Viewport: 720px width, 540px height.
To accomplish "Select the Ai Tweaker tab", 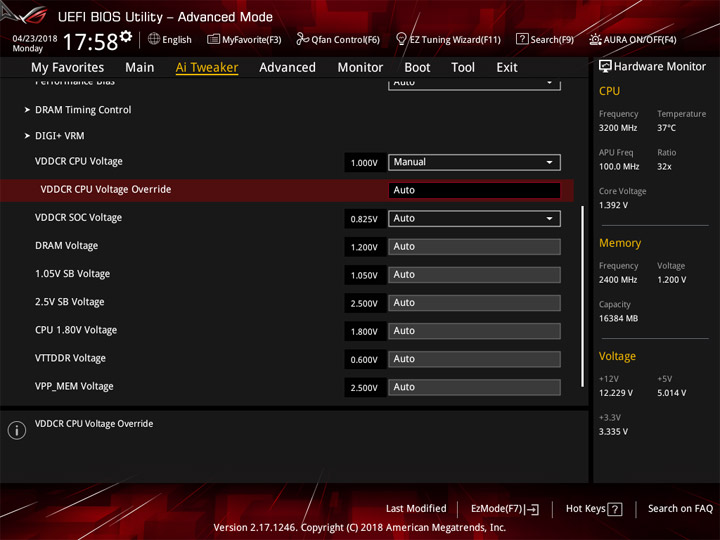I will tap(207, 68).
